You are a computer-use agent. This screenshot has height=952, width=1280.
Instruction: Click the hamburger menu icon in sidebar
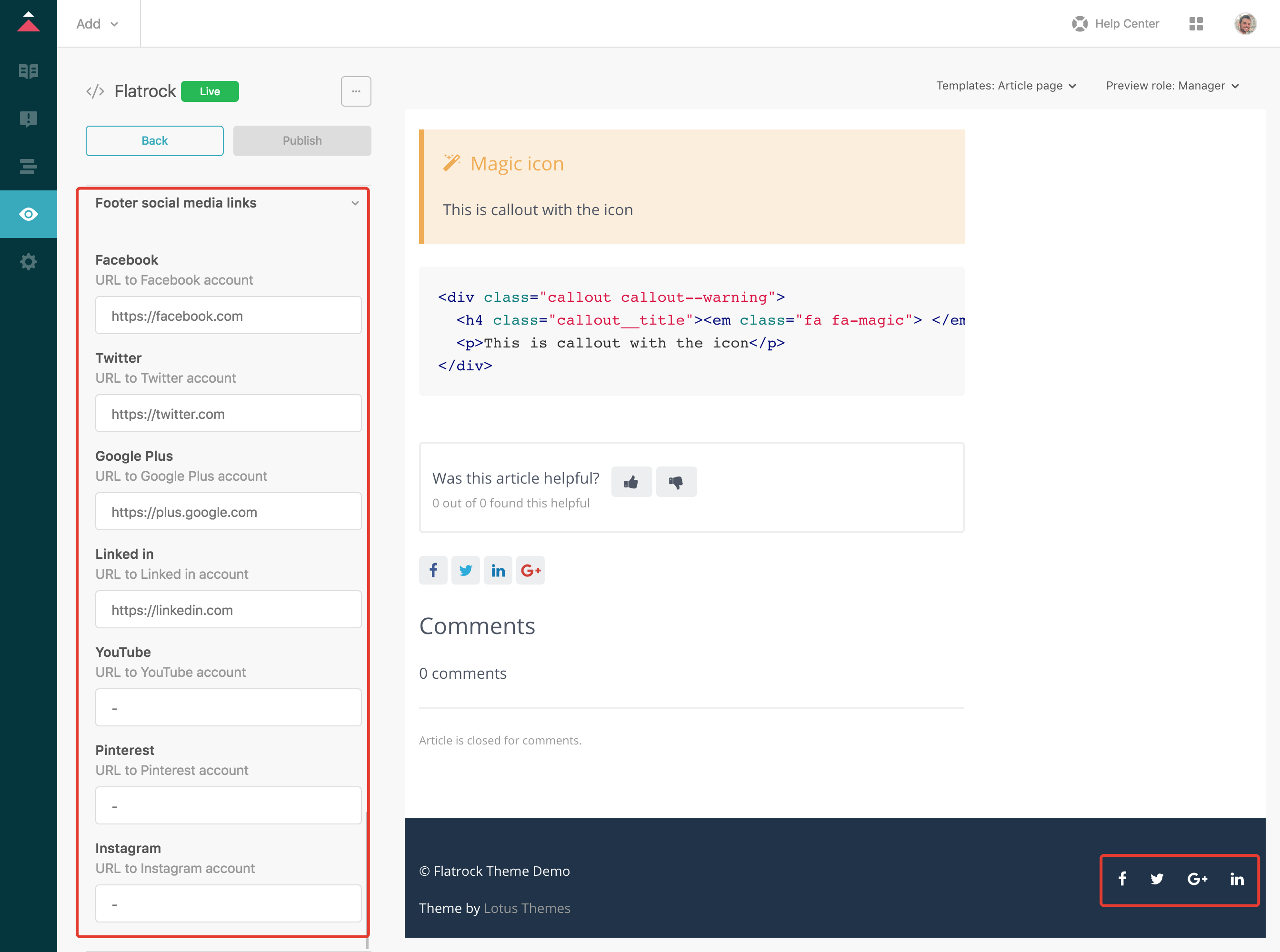tap(28, 166)
